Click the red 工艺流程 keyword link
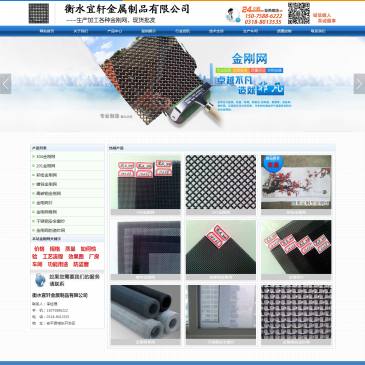This screenshot has width=365, height=365. click(x=53, y=257)
